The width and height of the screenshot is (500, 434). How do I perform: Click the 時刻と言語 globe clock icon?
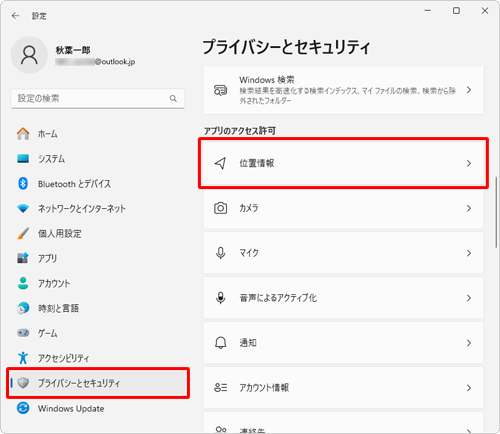point(23,308)
